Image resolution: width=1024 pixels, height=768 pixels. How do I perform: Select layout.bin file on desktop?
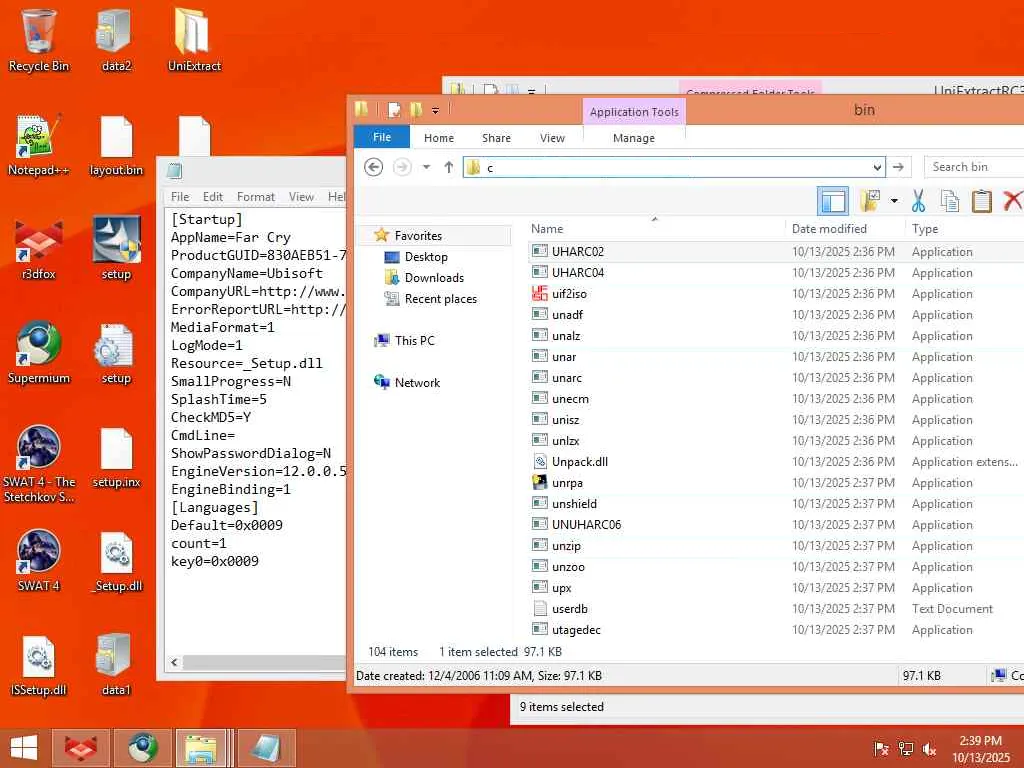point(116,145)
